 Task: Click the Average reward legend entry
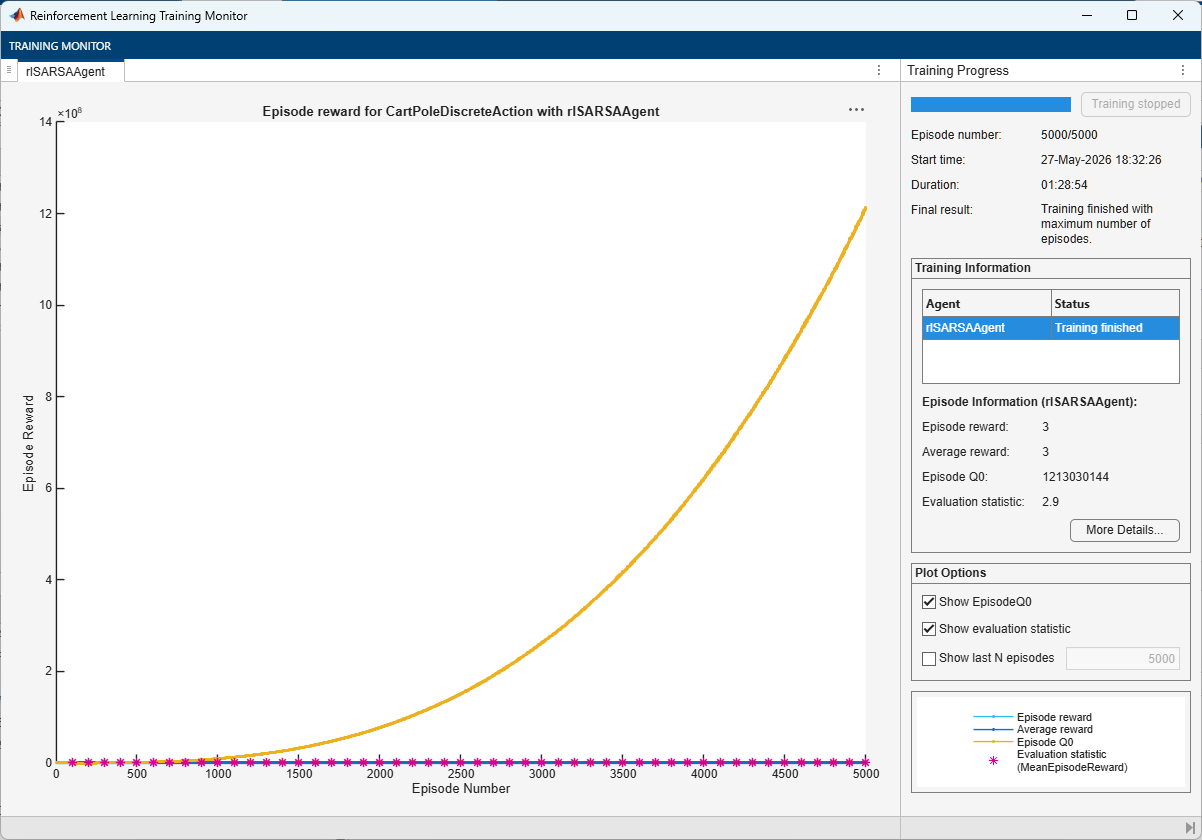click(x=1032, y=729)
